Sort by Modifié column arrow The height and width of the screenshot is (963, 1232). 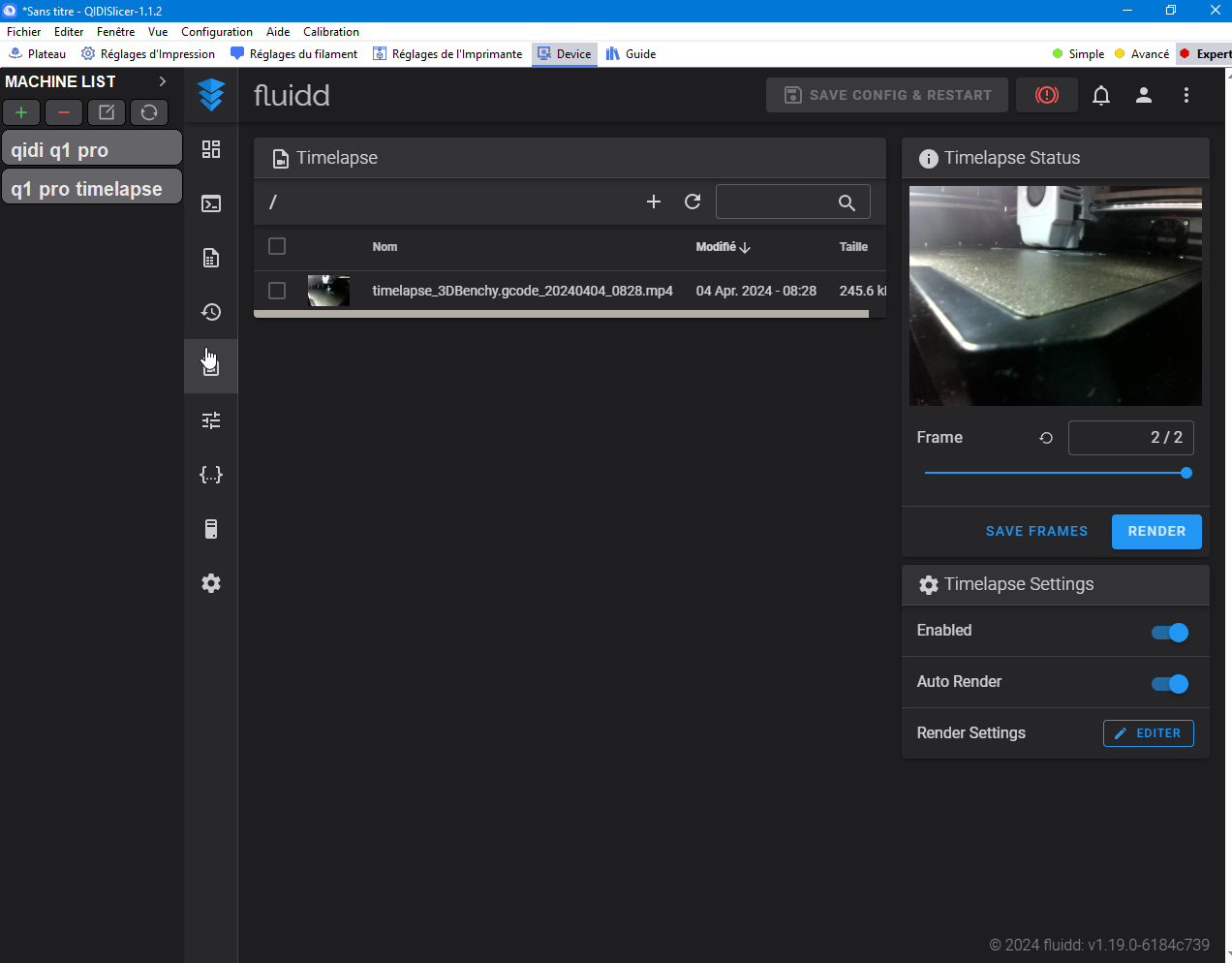click(x=745, y=247)
